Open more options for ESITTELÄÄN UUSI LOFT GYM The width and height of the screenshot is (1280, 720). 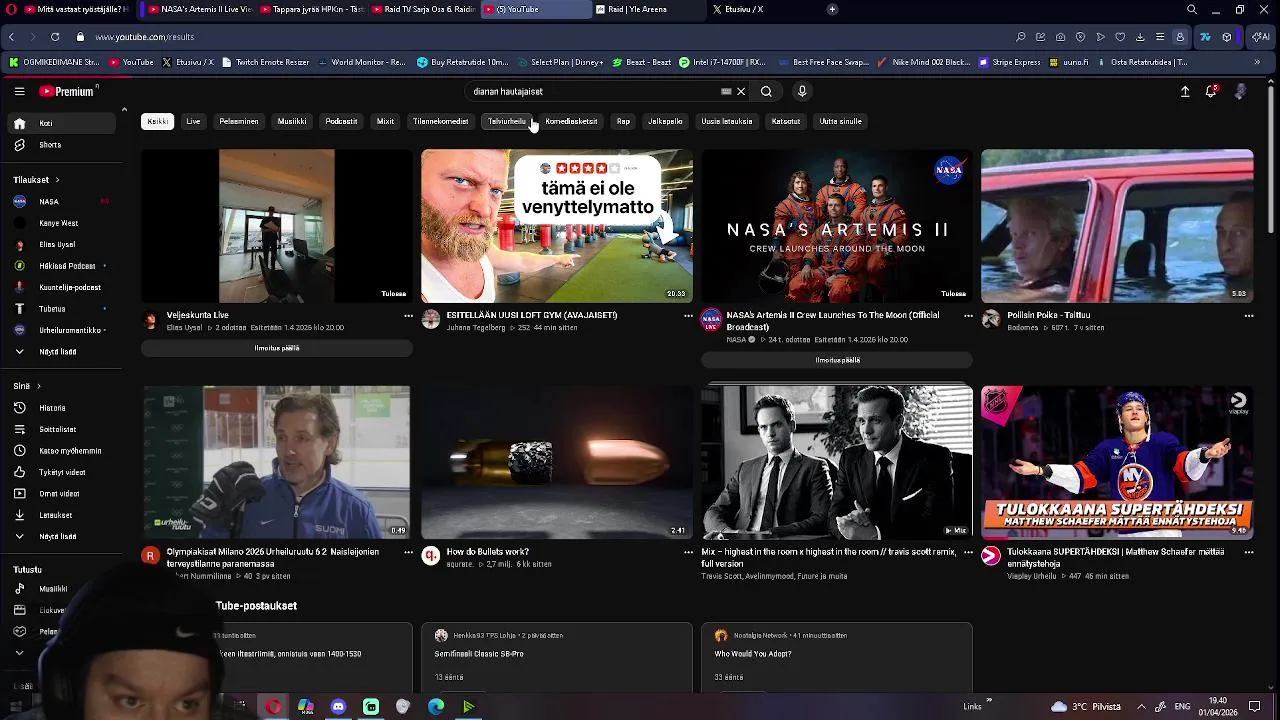688,316
